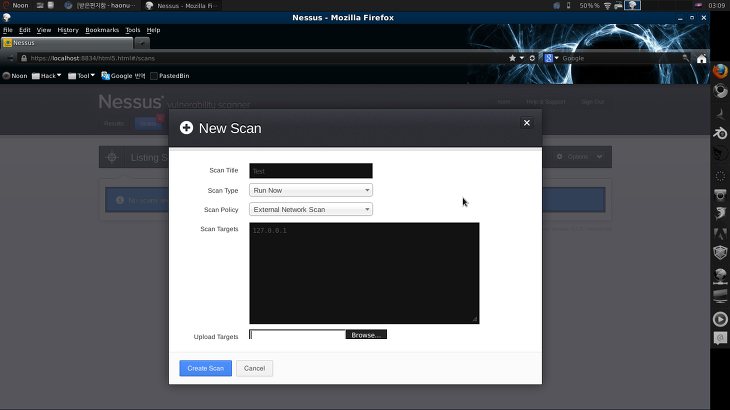This screenshot has width=730, height=410.
Task: Expand the Options dropdown arrow
Action: click(x=600, y=157)
